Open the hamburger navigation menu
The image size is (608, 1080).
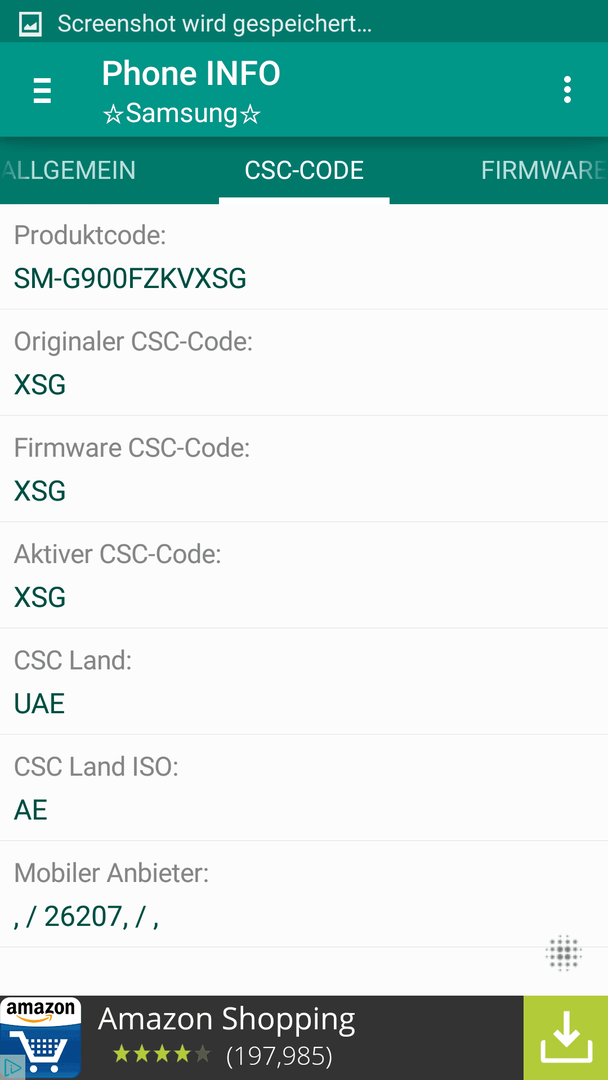click(43, 90)
